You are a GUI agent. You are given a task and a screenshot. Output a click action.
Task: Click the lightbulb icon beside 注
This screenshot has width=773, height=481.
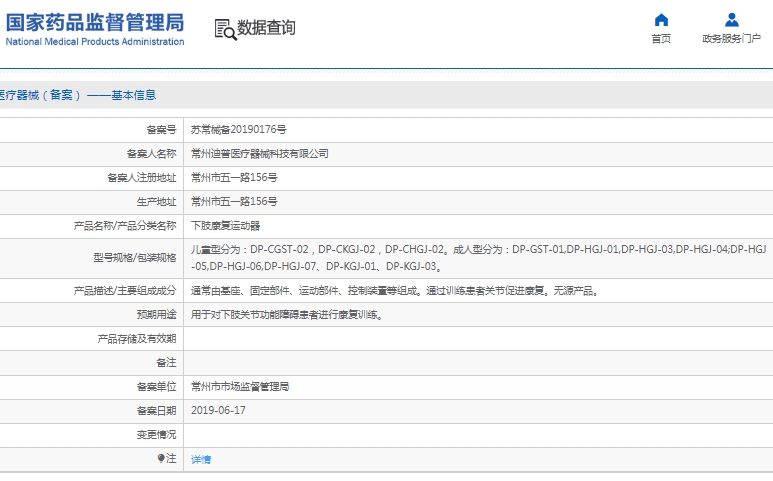(161, 459)
